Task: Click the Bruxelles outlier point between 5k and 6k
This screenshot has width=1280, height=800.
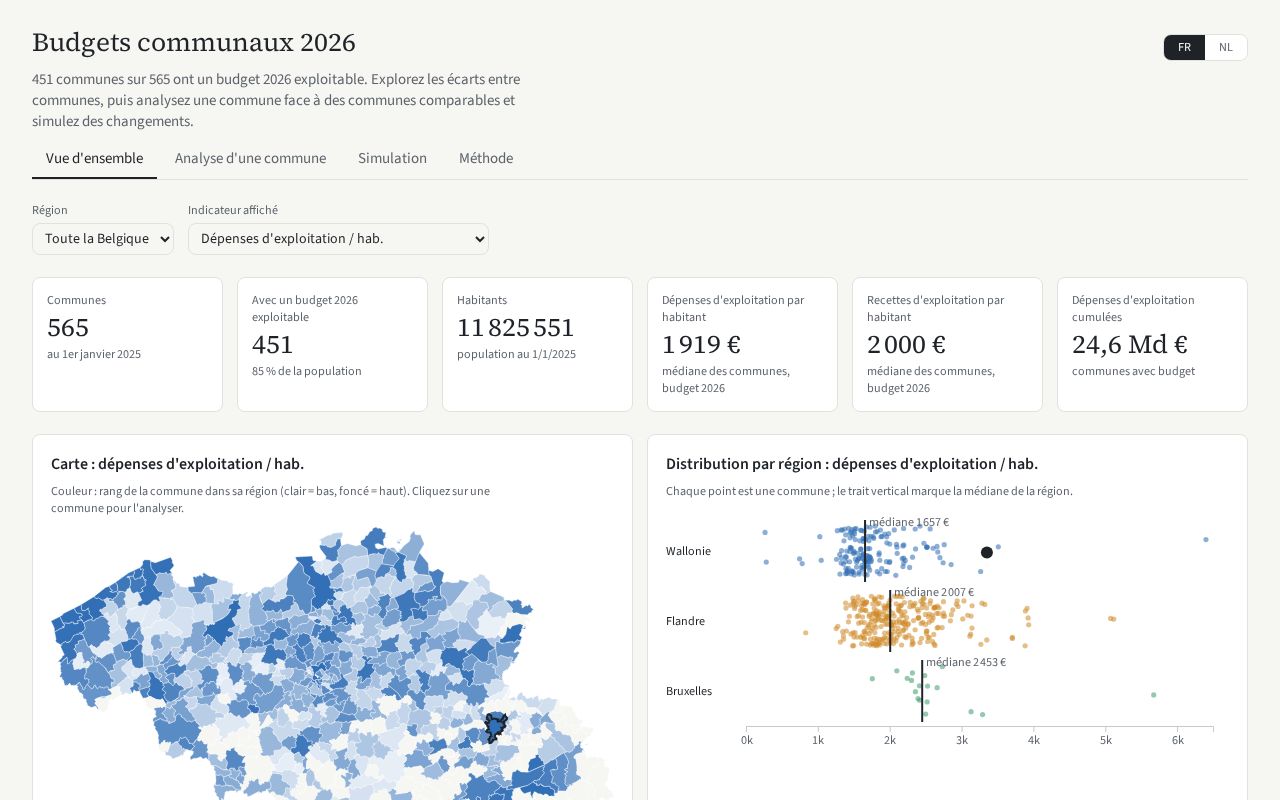Action: click(x=1153, y=695)
